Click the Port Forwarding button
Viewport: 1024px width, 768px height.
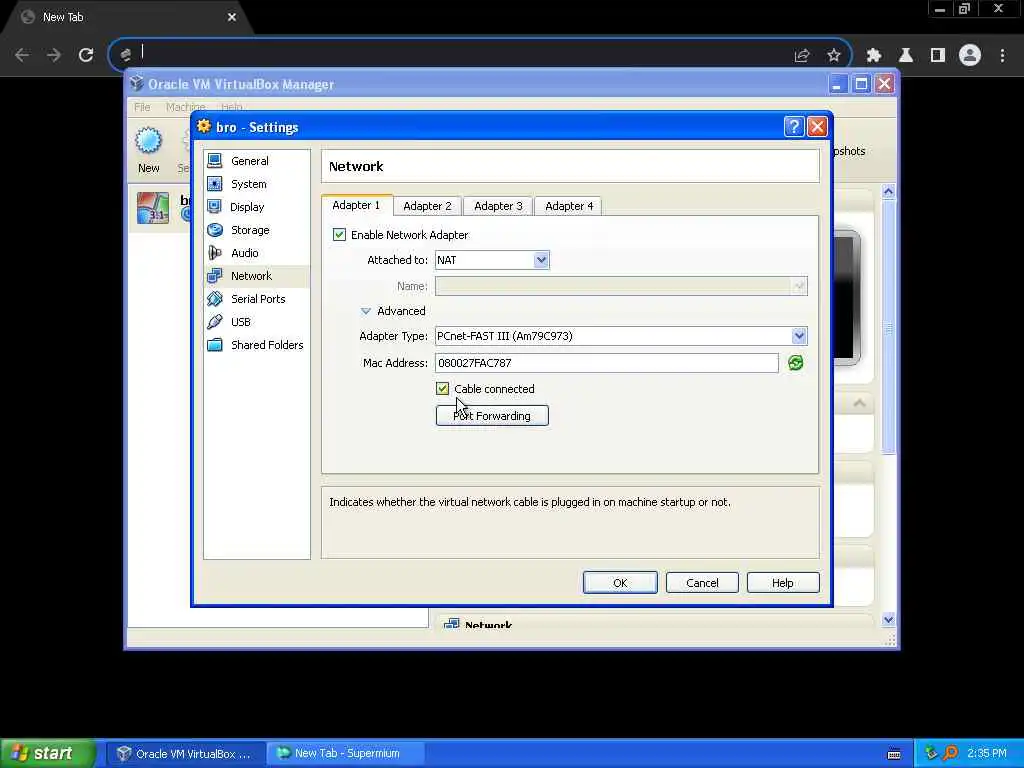[x=492, y=416]
